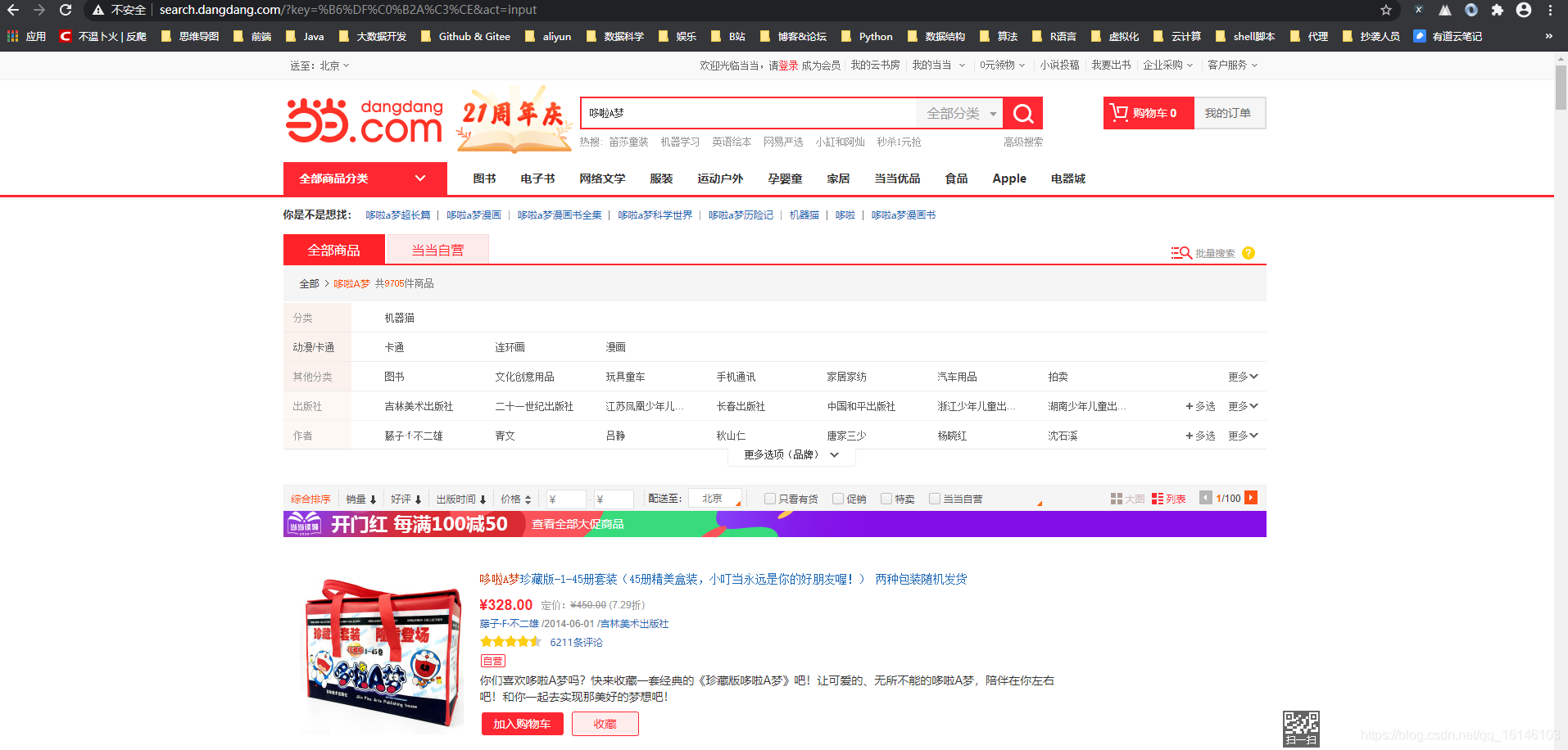Click the dangdang.com logo

[x=365, y=120]
